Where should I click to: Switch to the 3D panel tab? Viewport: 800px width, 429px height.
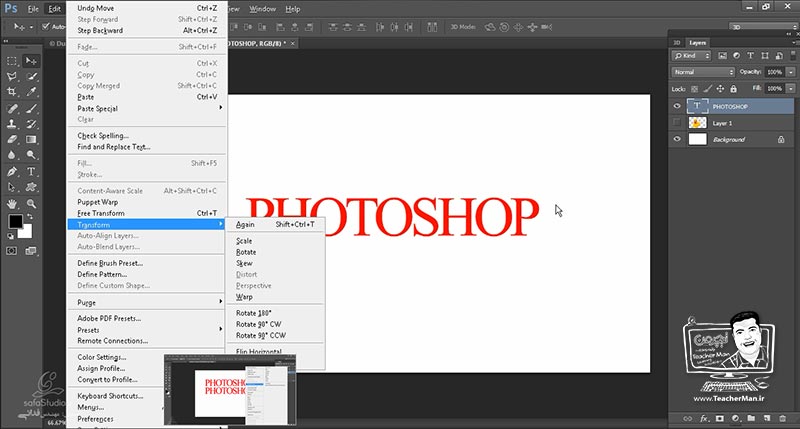pyautogui.click(x=677, y=42)
